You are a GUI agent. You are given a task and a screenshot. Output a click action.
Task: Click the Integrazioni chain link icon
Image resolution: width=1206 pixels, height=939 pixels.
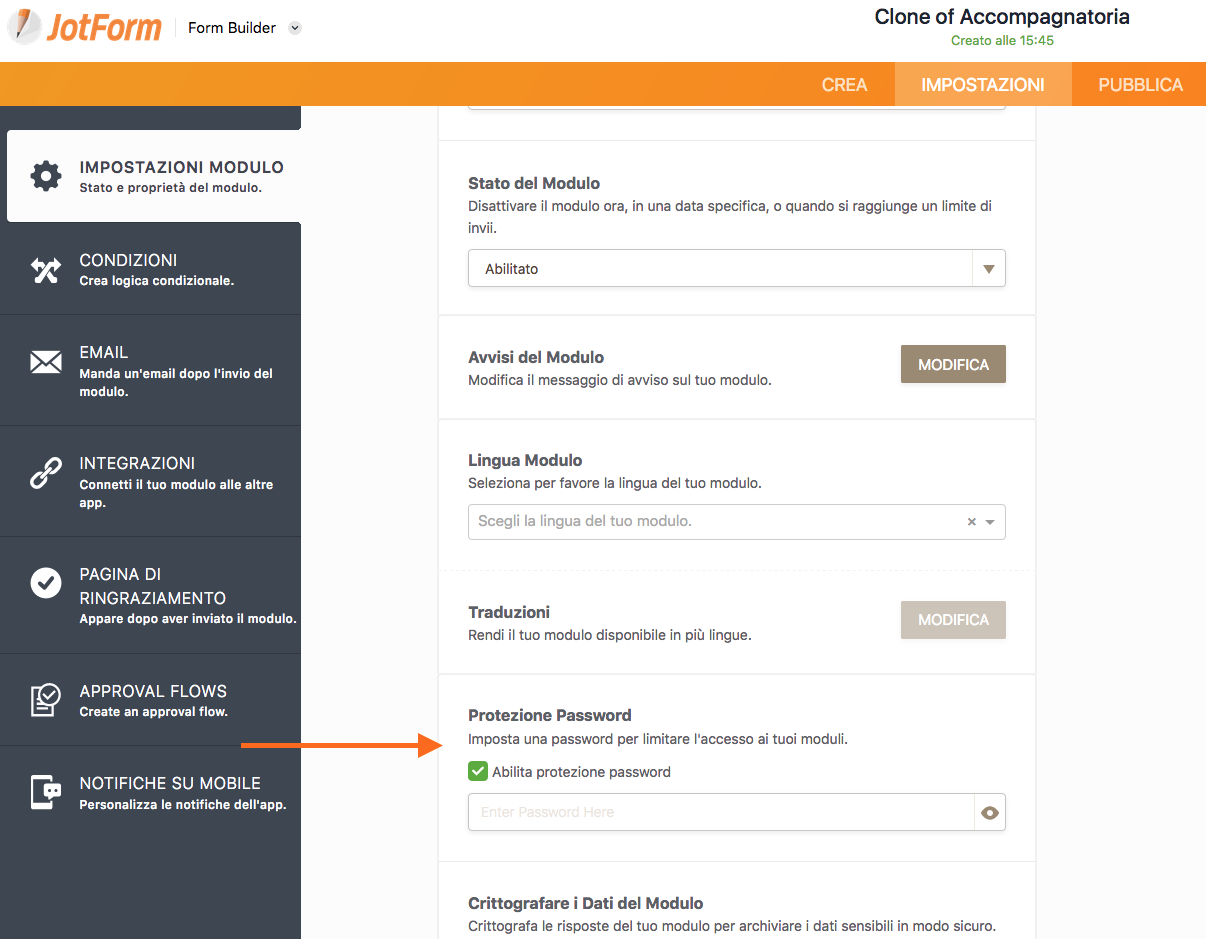pos(46,473)
